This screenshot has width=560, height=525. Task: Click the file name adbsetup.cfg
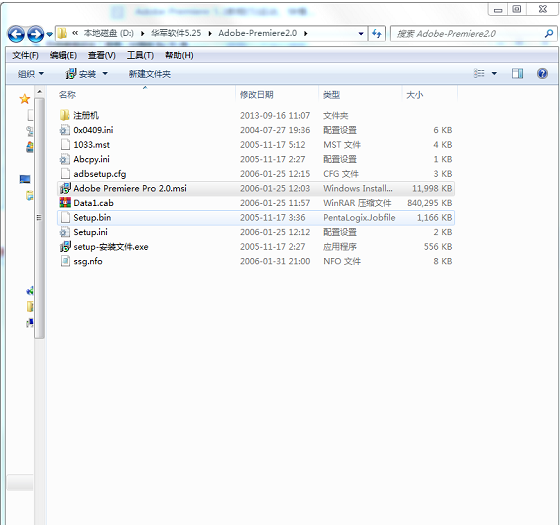[x=100, y=174]
